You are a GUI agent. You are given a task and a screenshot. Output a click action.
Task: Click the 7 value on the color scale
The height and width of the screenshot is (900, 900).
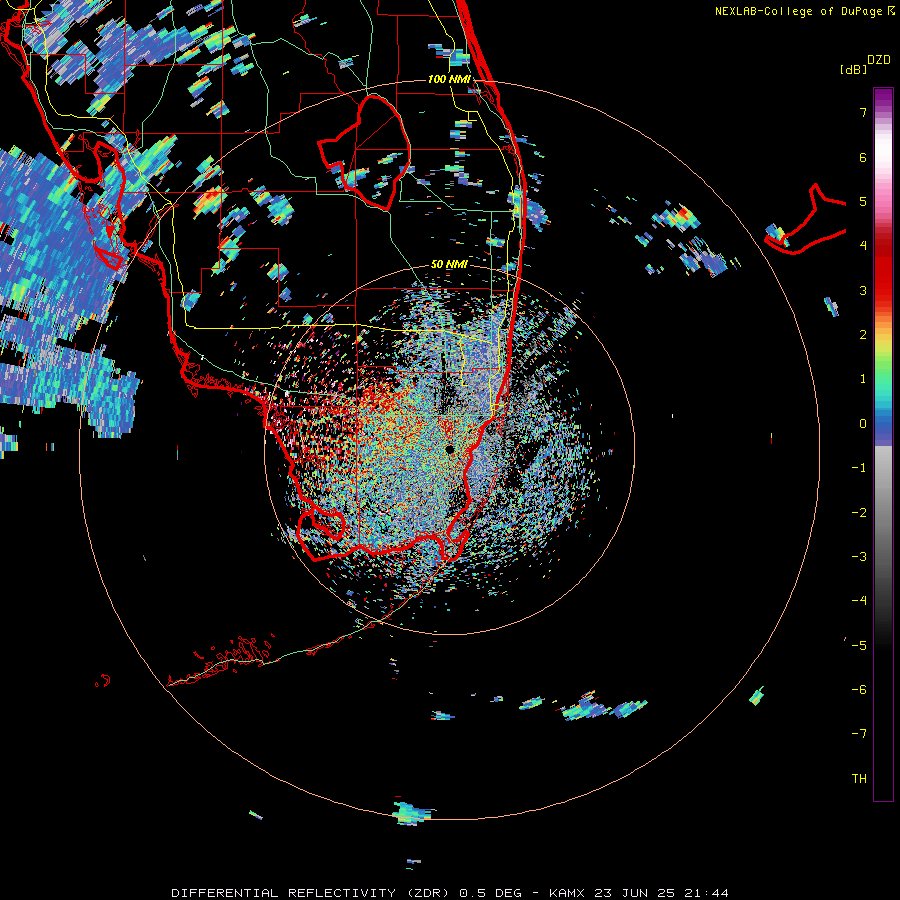point(863,112)
